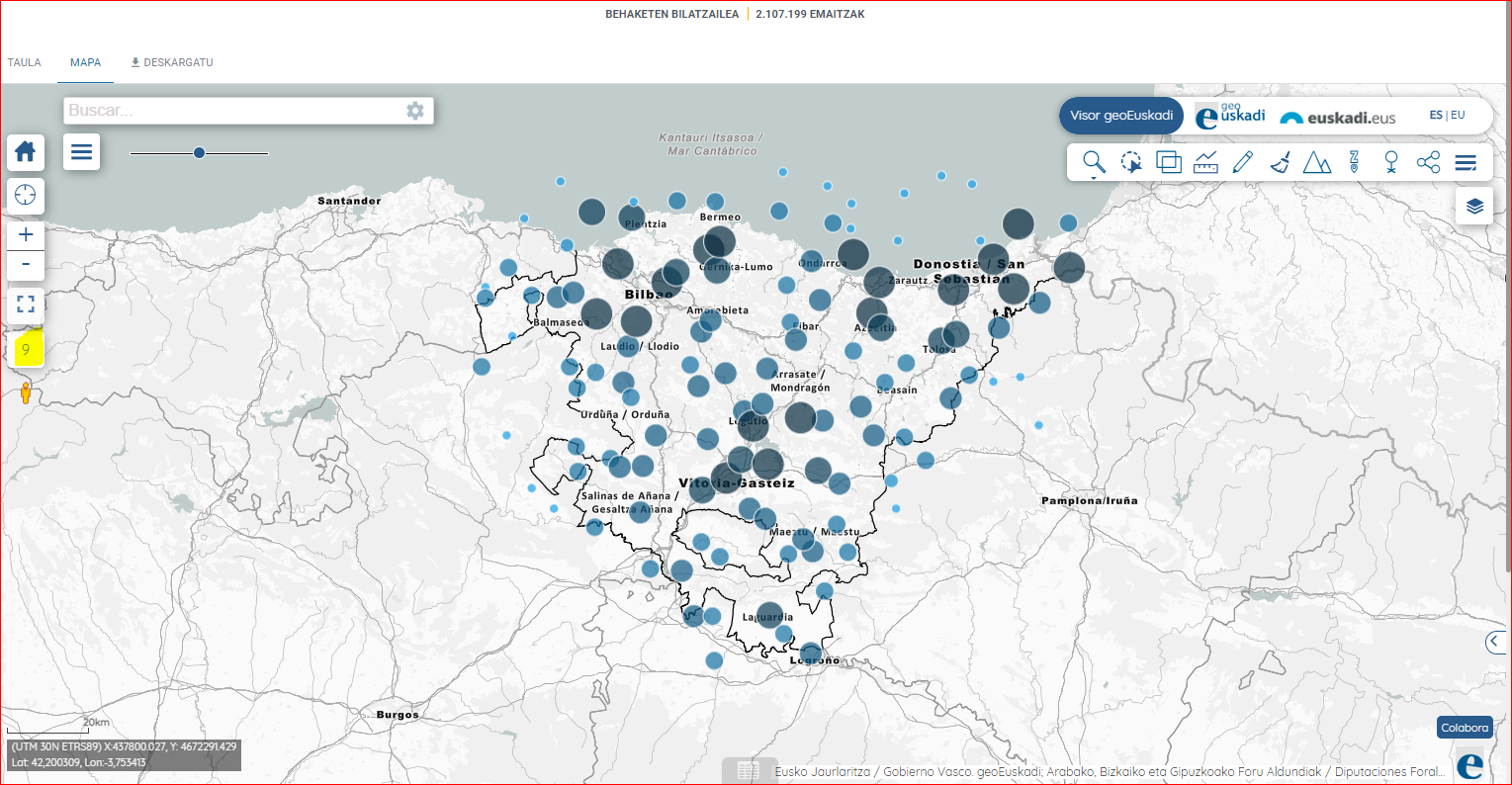Select the lasso selection tool
This screenshot has height=785, width=1512.
(1130, 162)
